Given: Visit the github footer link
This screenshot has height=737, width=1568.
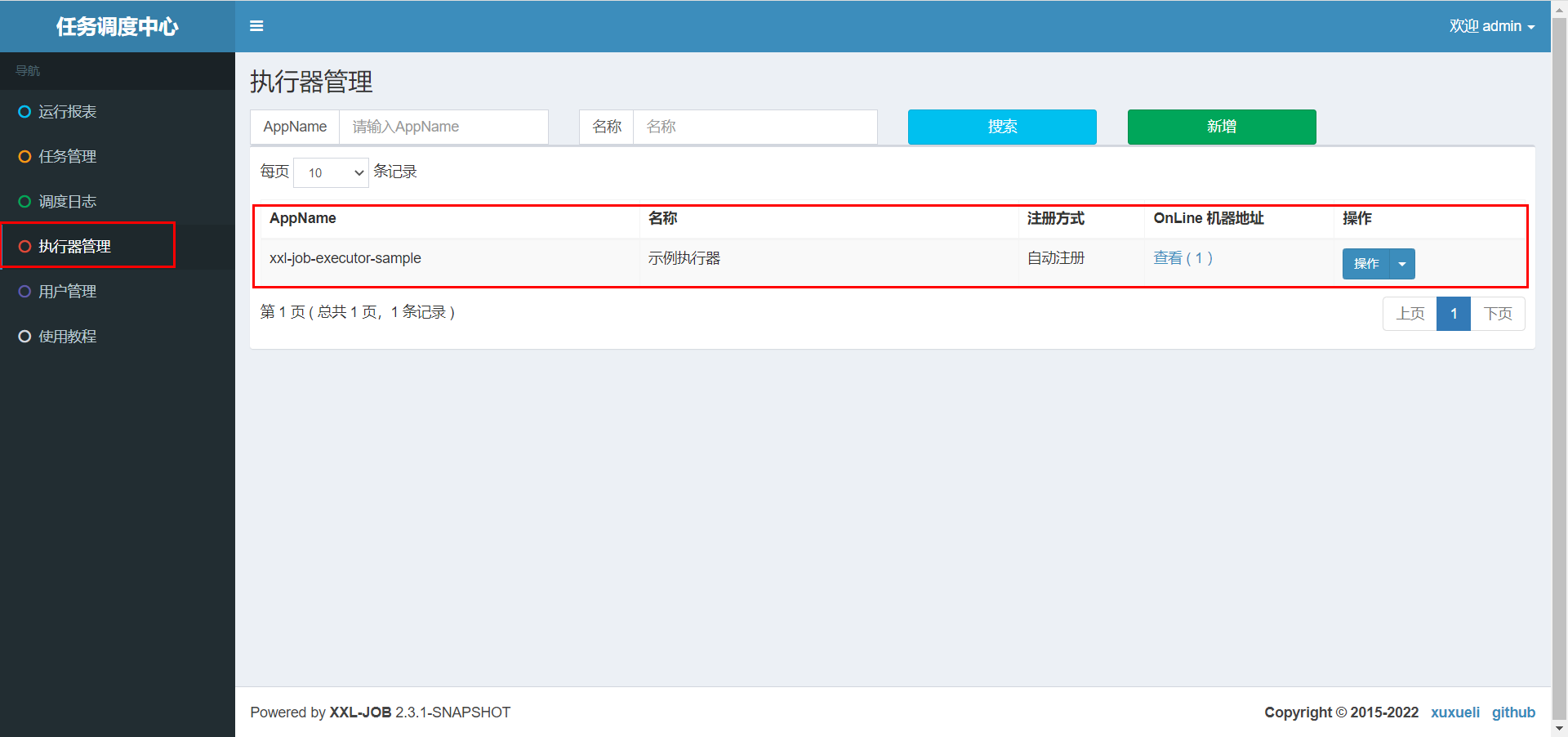Looking at the screenshot, I should (1513, 712).
